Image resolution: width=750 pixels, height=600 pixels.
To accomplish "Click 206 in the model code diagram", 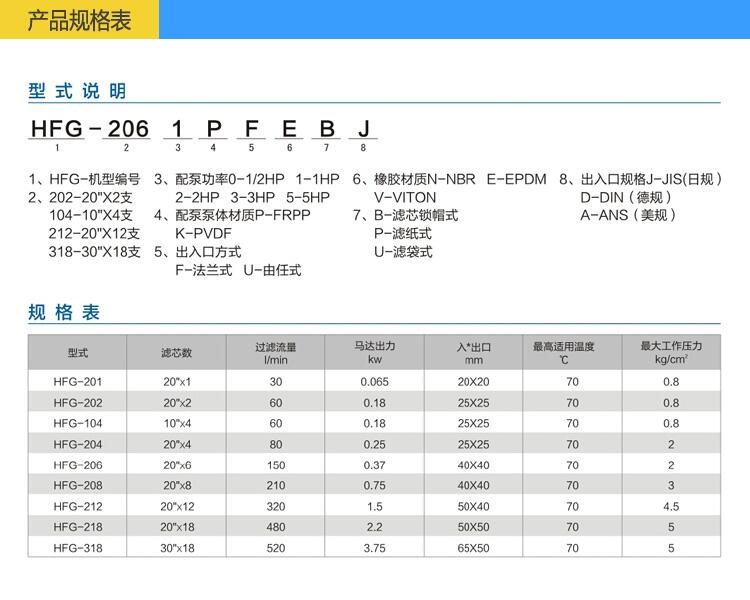I will click(127, 128).
